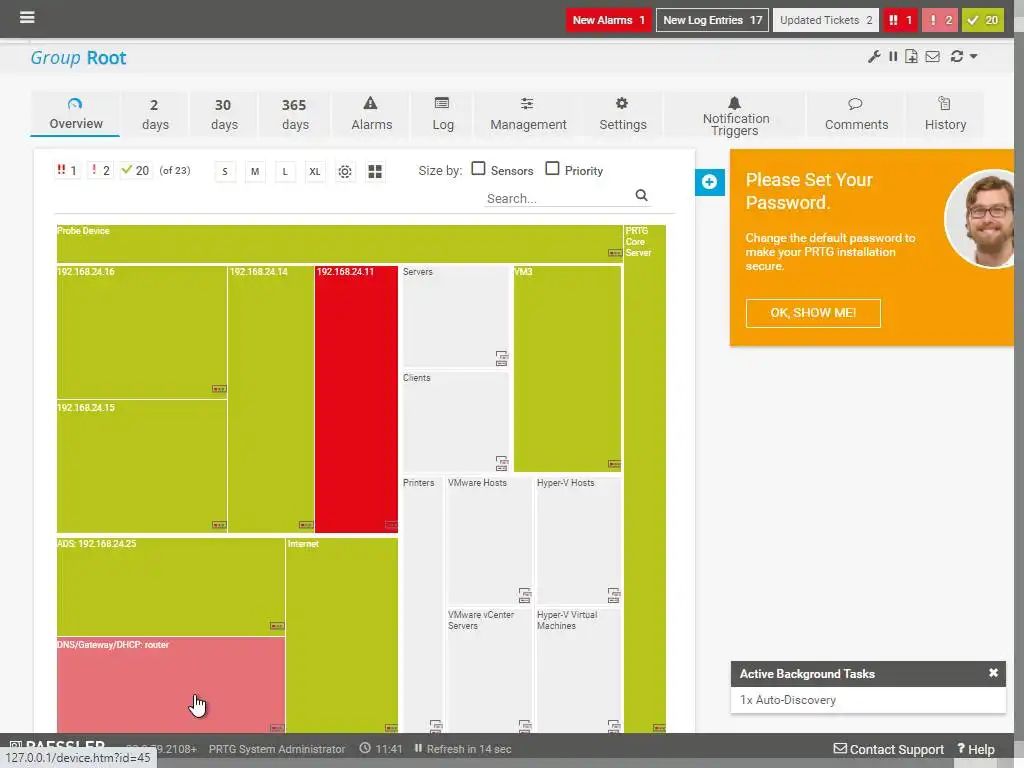Open the 2 days tab

(x=155, y=114)
